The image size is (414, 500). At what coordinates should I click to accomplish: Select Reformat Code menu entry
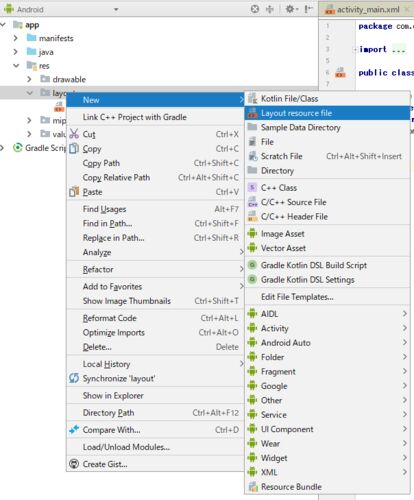[x=155, y=318]
